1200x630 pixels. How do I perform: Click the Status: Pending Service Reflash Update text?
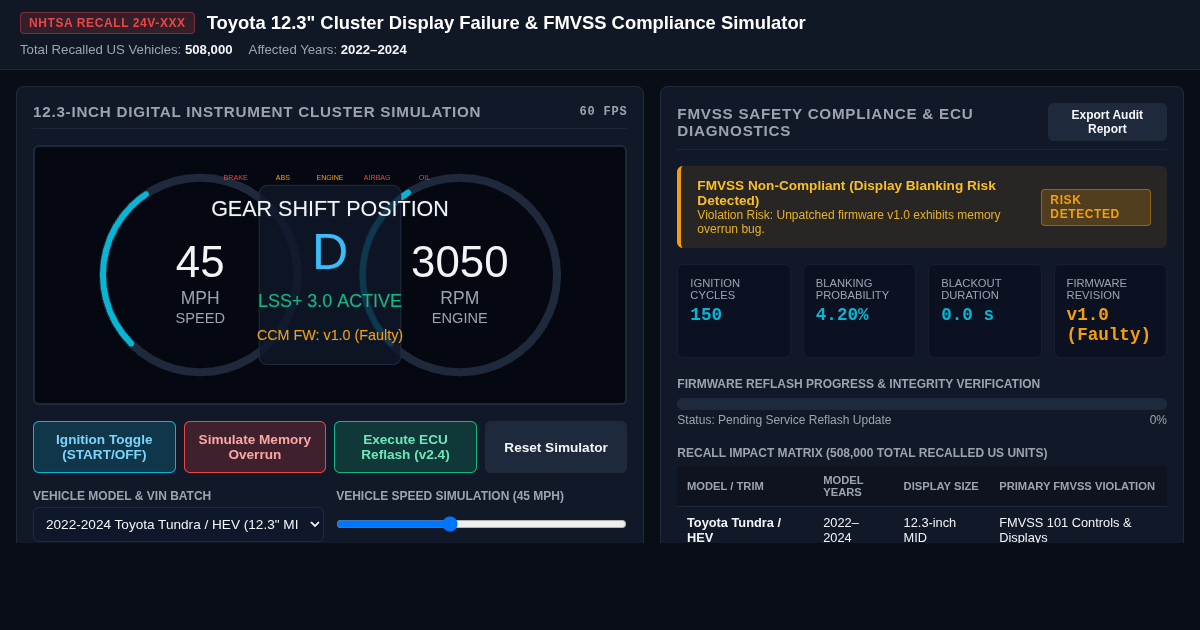[784, 420]
